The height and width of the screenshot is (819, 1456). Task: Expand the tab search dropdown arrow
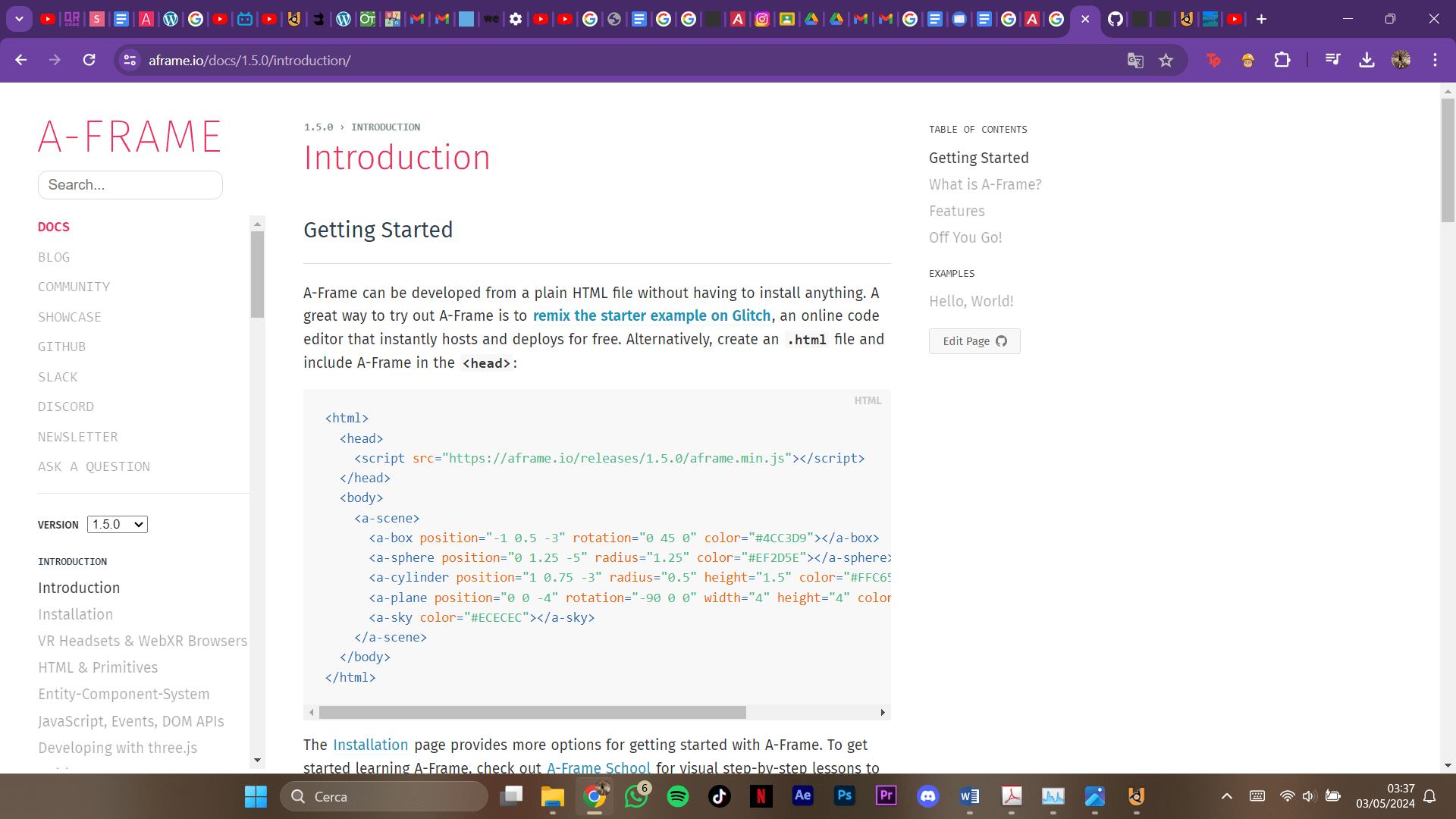click(x=19, y=19)
